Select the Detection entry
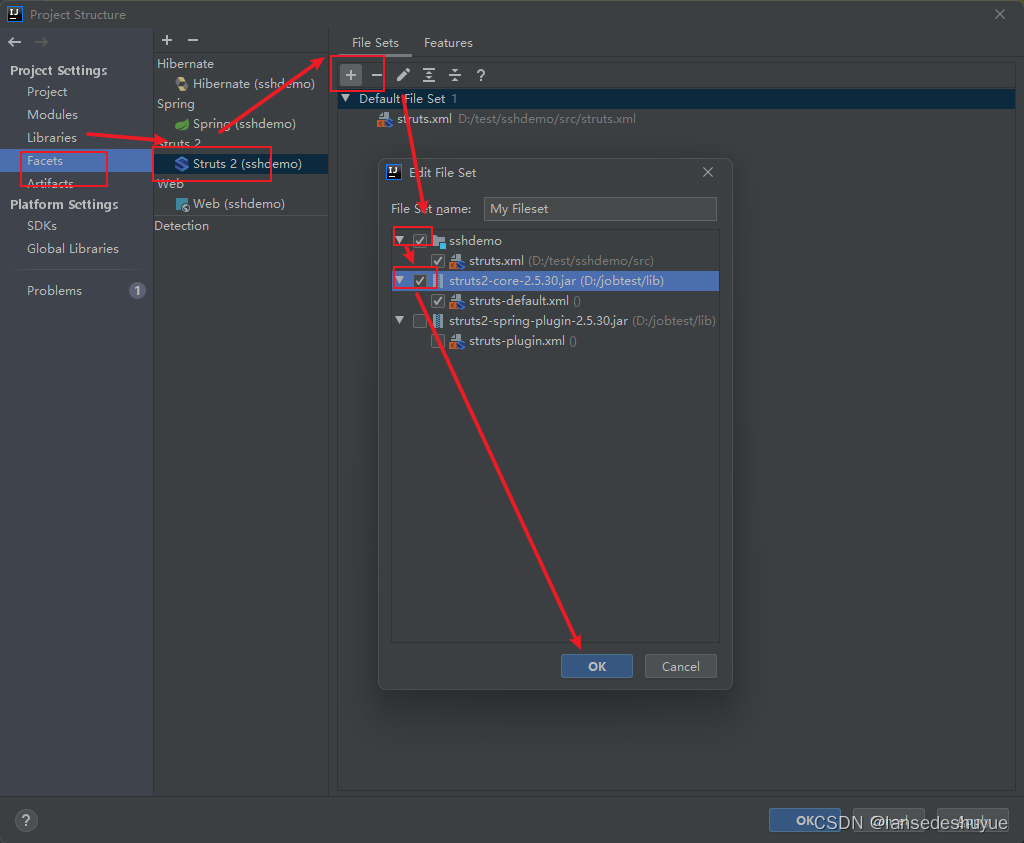 click(182, 226)
